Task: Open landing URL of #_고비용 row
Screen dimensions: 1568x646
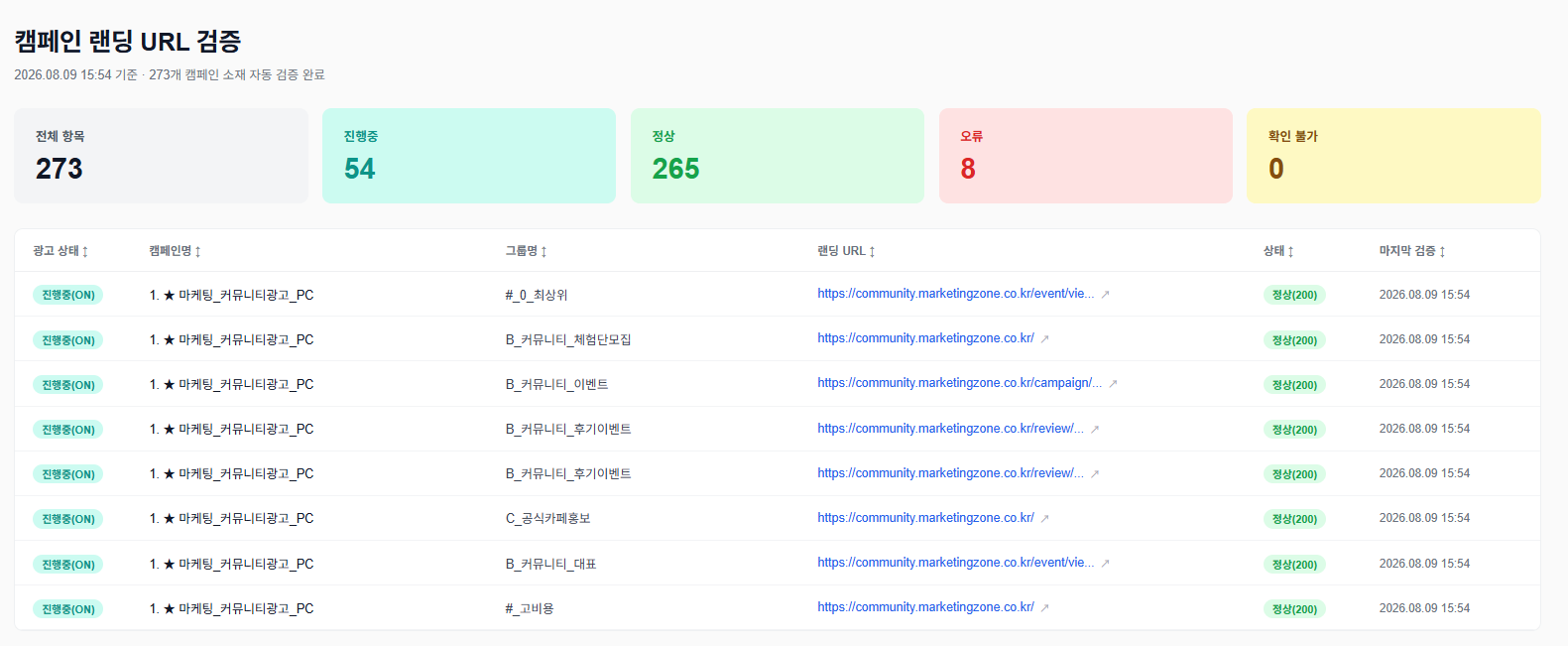Action: coord(925,607)
